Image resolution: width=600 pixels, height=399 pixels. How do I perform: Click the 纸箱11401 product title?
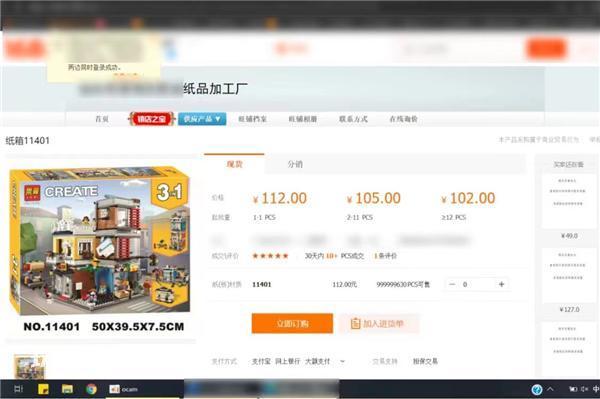(x=28, y=141)
